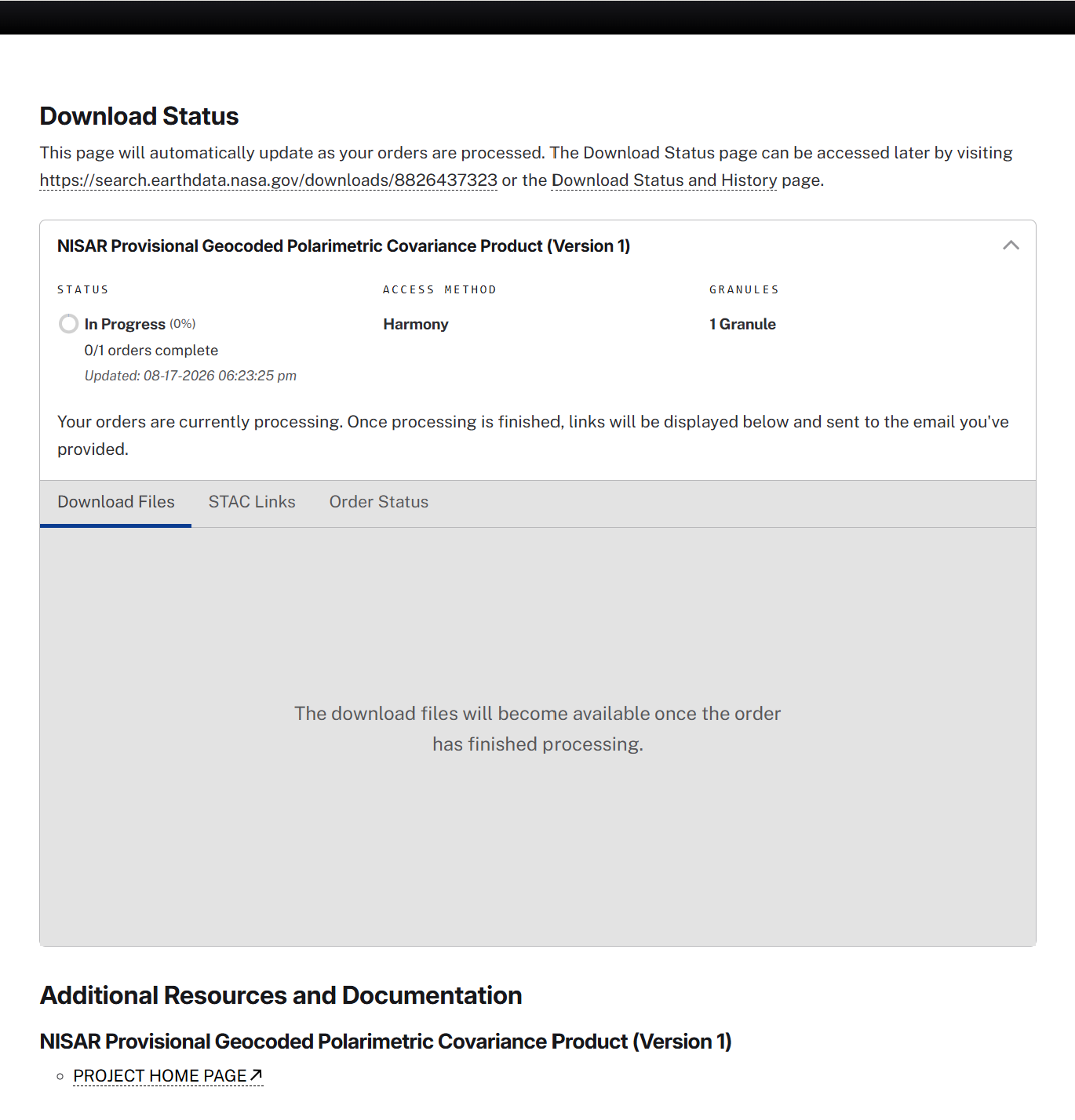Click the GRANULES column label
Viewport: 1075px width, 1120px height.
click(x=744, y=289)
